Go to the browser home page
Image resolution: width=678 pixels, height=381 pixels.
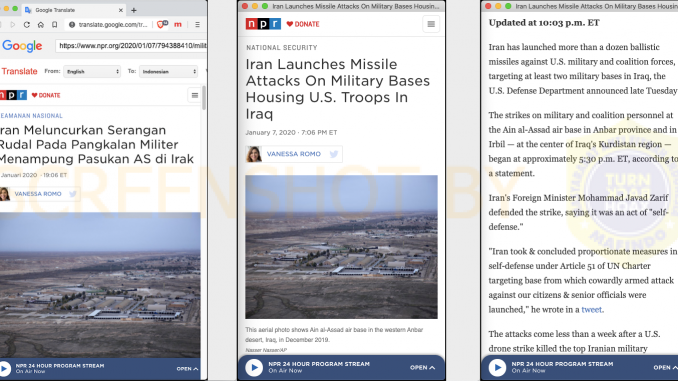(41, 25)
